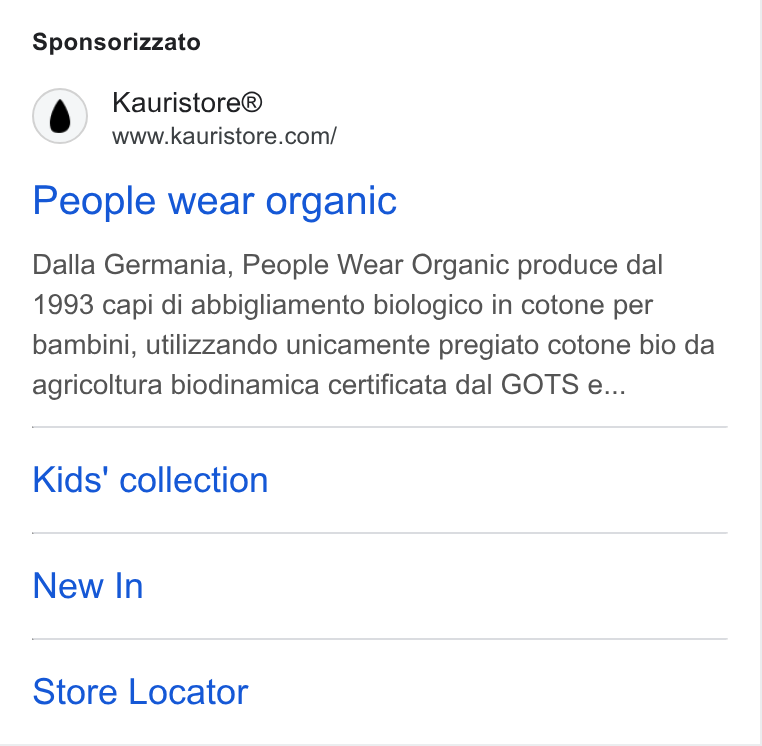Click the word bambini in the description

click(x=85, y=345)
